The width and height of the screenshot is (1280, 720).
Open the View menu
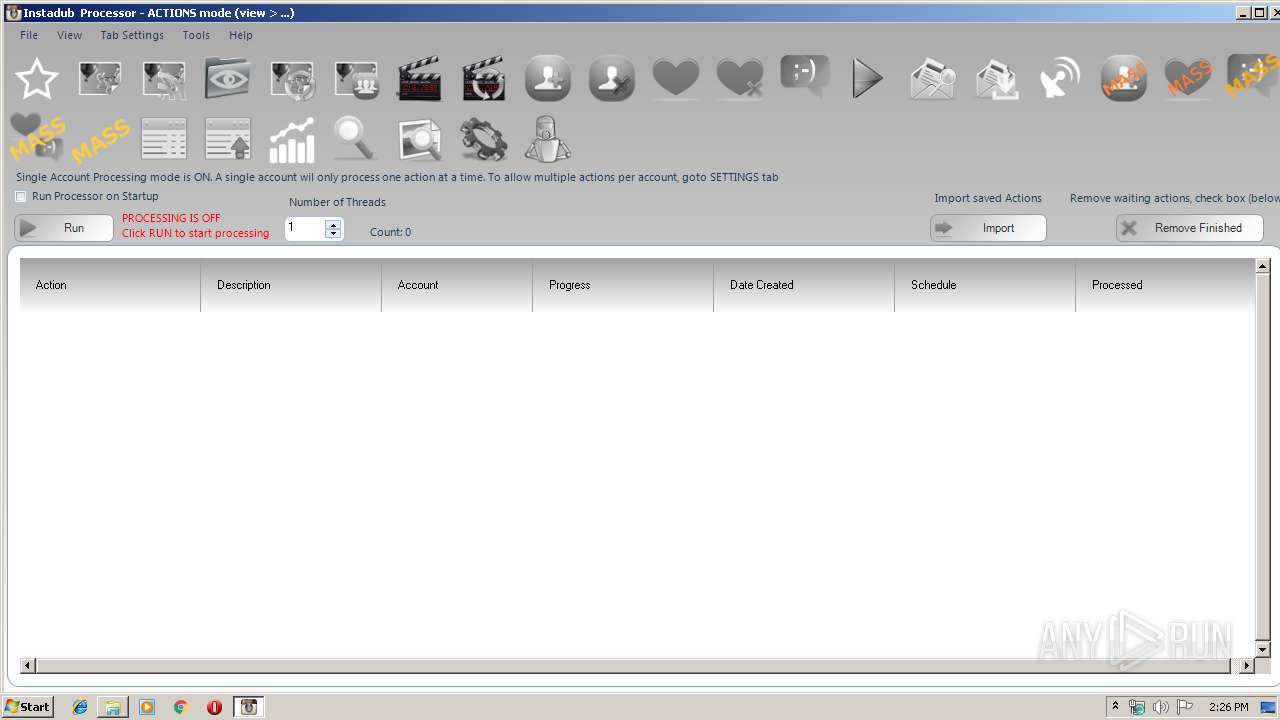tap(70, 35)
